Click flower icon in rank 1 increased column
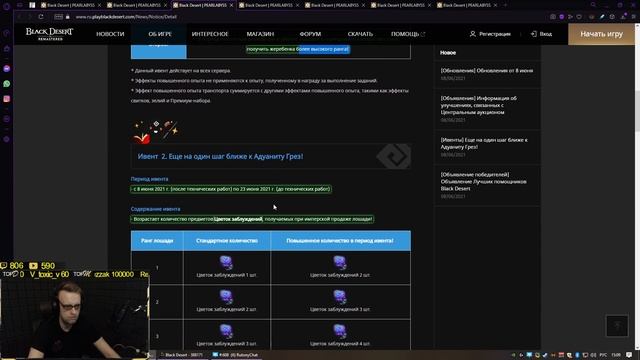This screenshot has height=360, width=640. [340, 262]
